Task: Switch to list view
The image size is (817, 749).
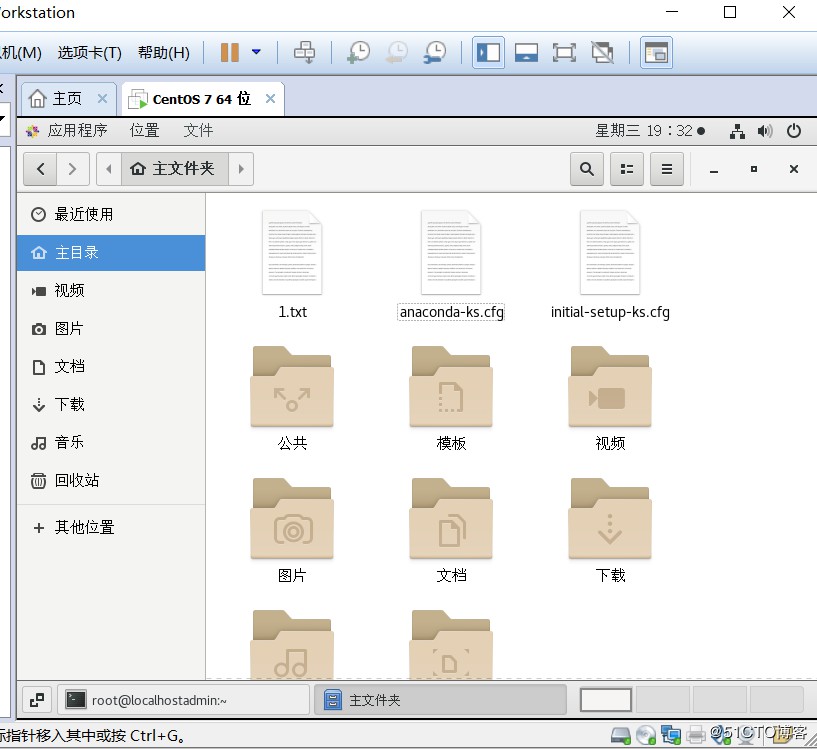Action: [627, 169]
